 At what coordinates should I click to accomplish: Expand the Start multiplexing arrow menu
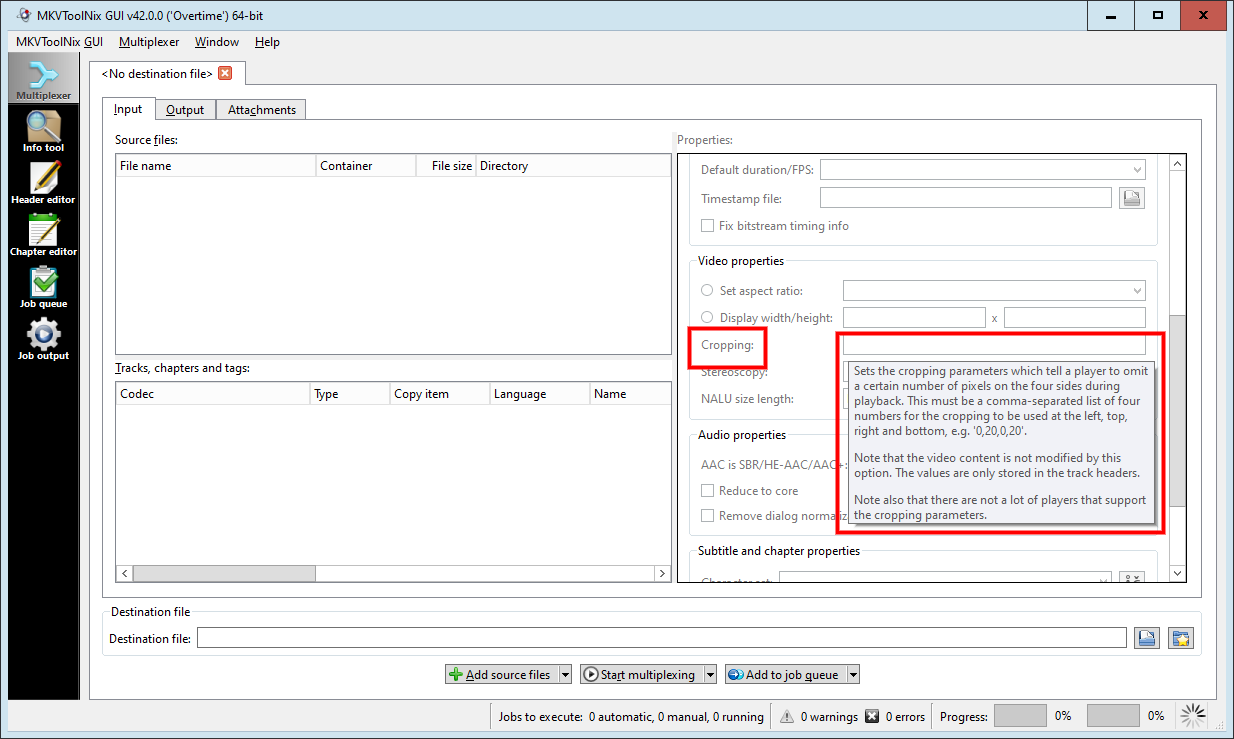pyautogui.click(x=711, y=675)
